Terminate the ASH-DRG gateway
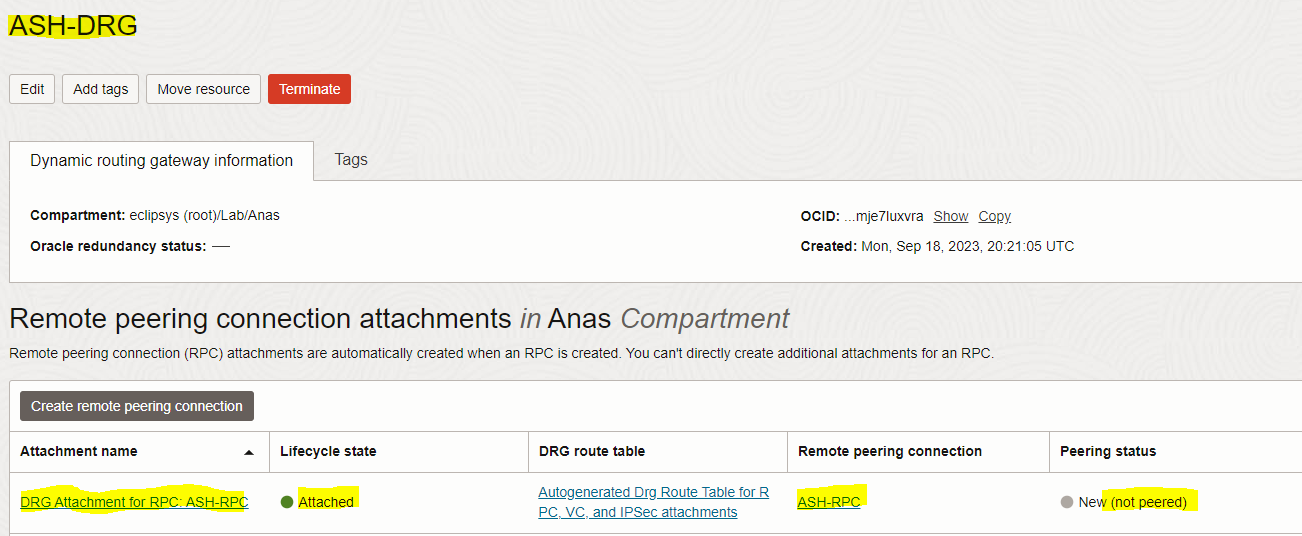1302x536 pixels. pyautogui.click(x=309, y=89)
